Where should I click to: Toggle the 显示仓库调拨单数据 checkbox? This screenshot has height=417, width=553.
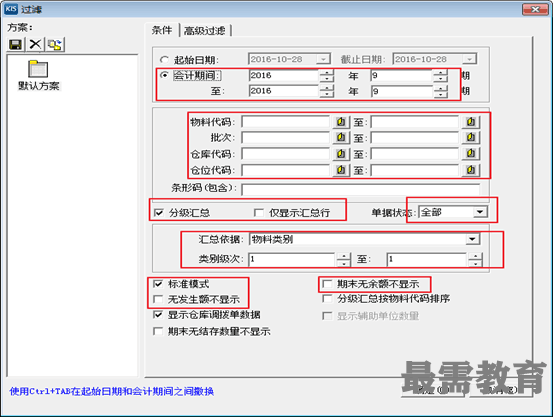[158, 315]
